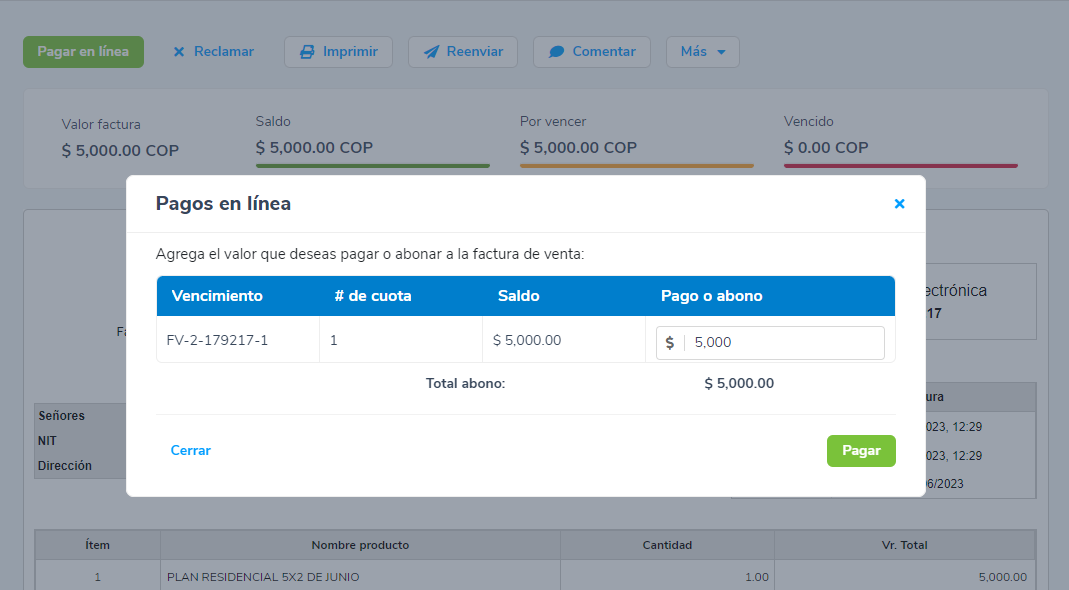
Task: Click the Reclamar X icon
Action: point(179,52)
